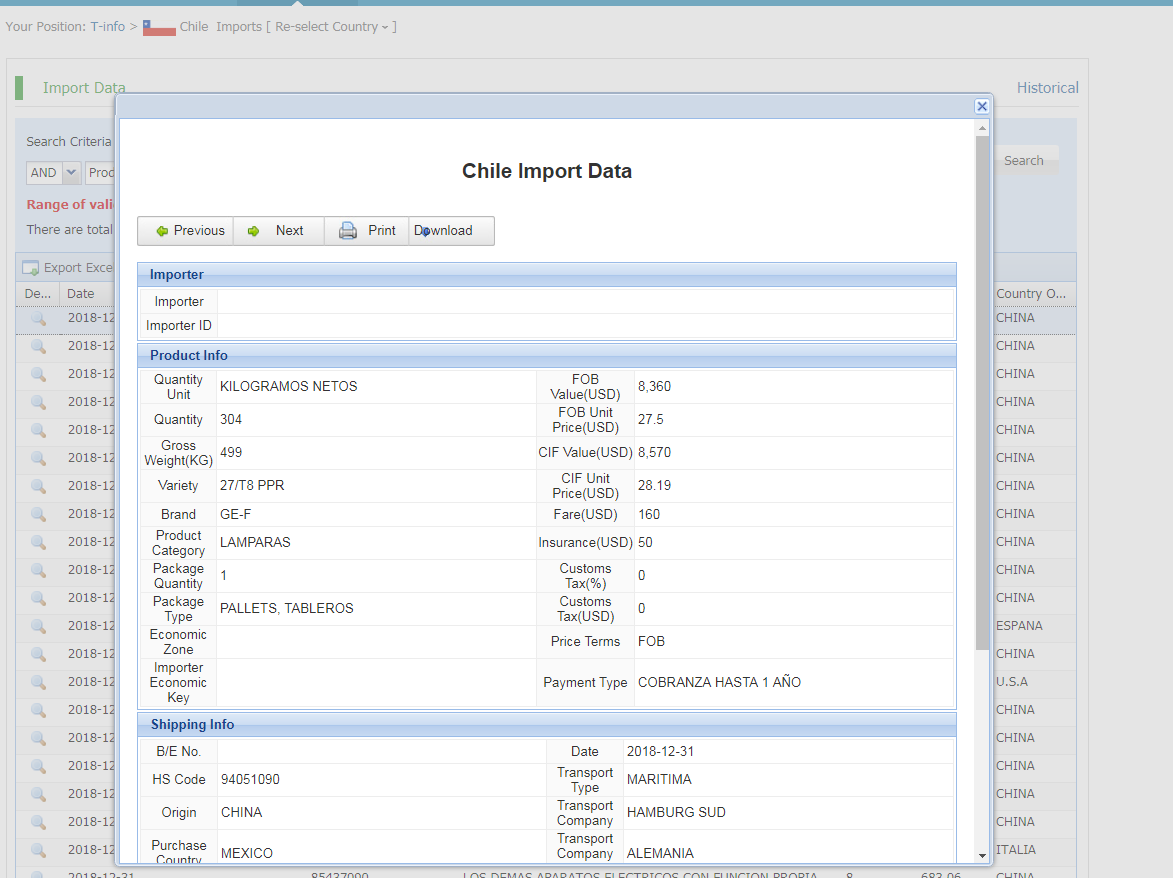Click the Download button
Image resolution: width=1173 pixels, height=878 pixels.
tap(443, 231)
